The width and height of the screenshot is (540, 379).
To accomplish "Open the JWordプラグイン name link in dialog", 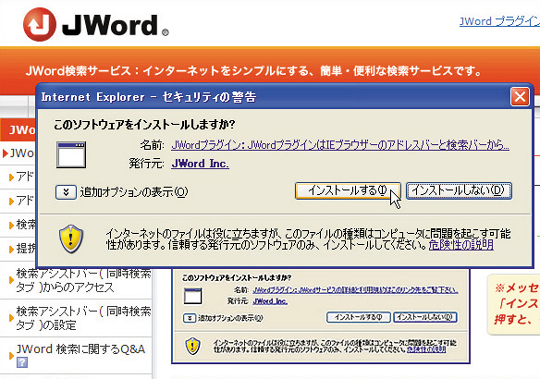I will point(340,145).
